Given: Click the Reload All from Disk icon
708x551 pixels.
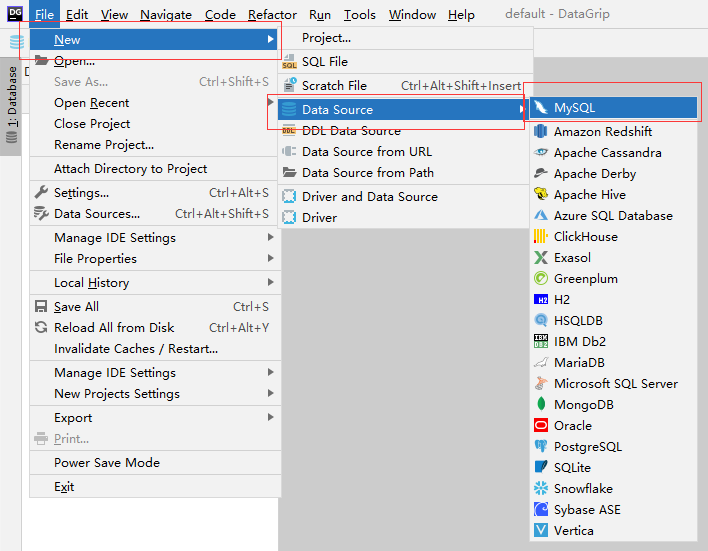Looking at the screenshot, I should [x=41, y=327].
